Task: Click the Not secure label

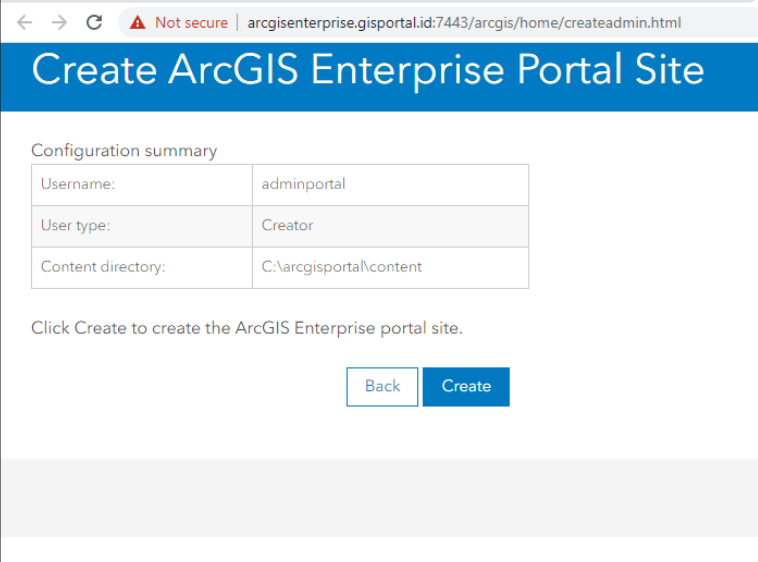Action: tap(191, 23)
